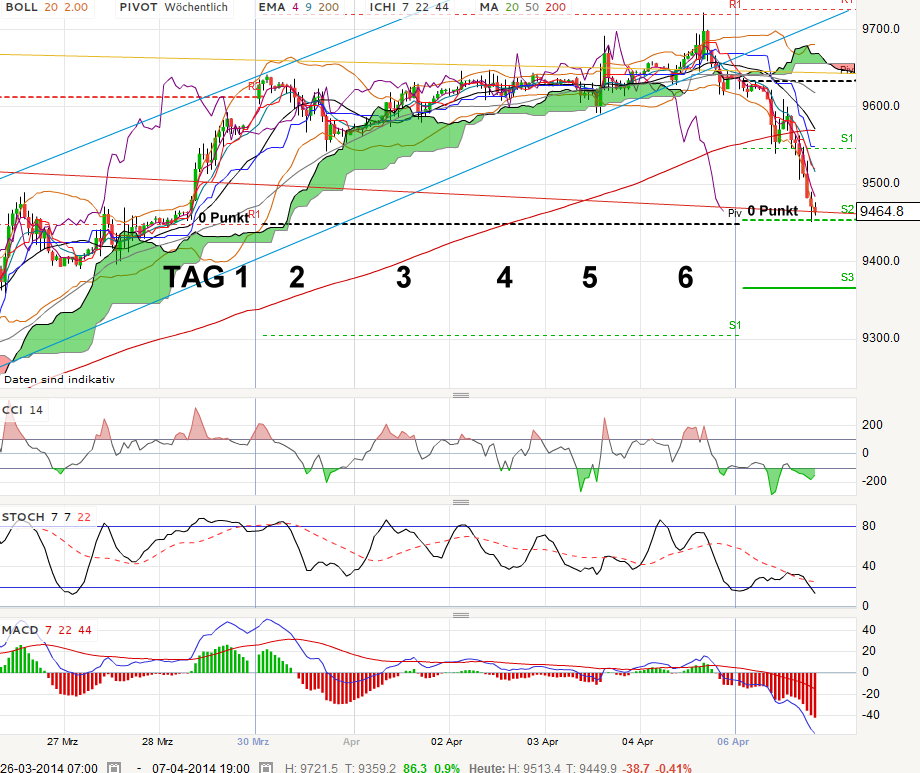The width and height of the screenshot is (920, 773).
Task: Click the BOLL 20 2.00 indicator label
Action: (x=46, y=7)
